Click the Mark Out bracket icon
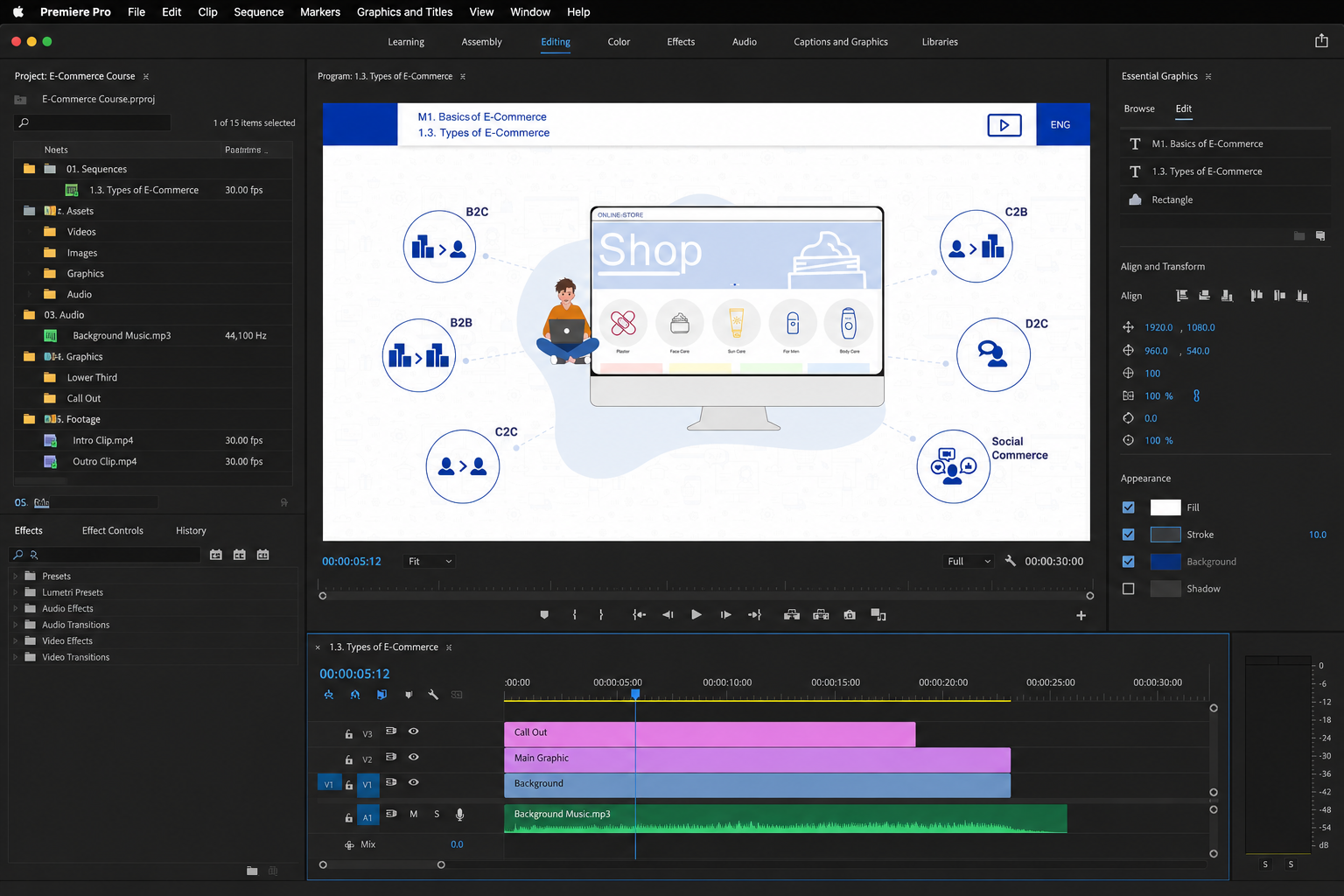This screenshot has width=1344, height=896. (x=601, y=615)
